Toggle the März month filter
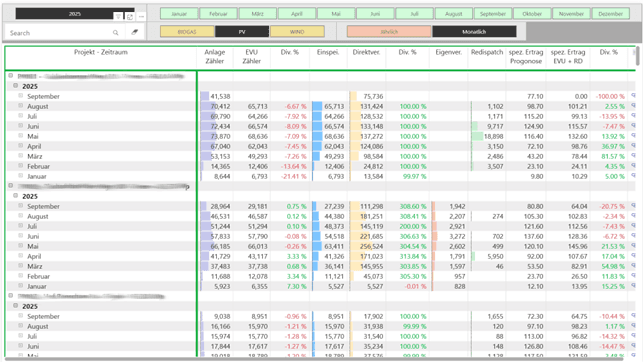The width and height of the screenshot is (643, 362). point(258,14)
